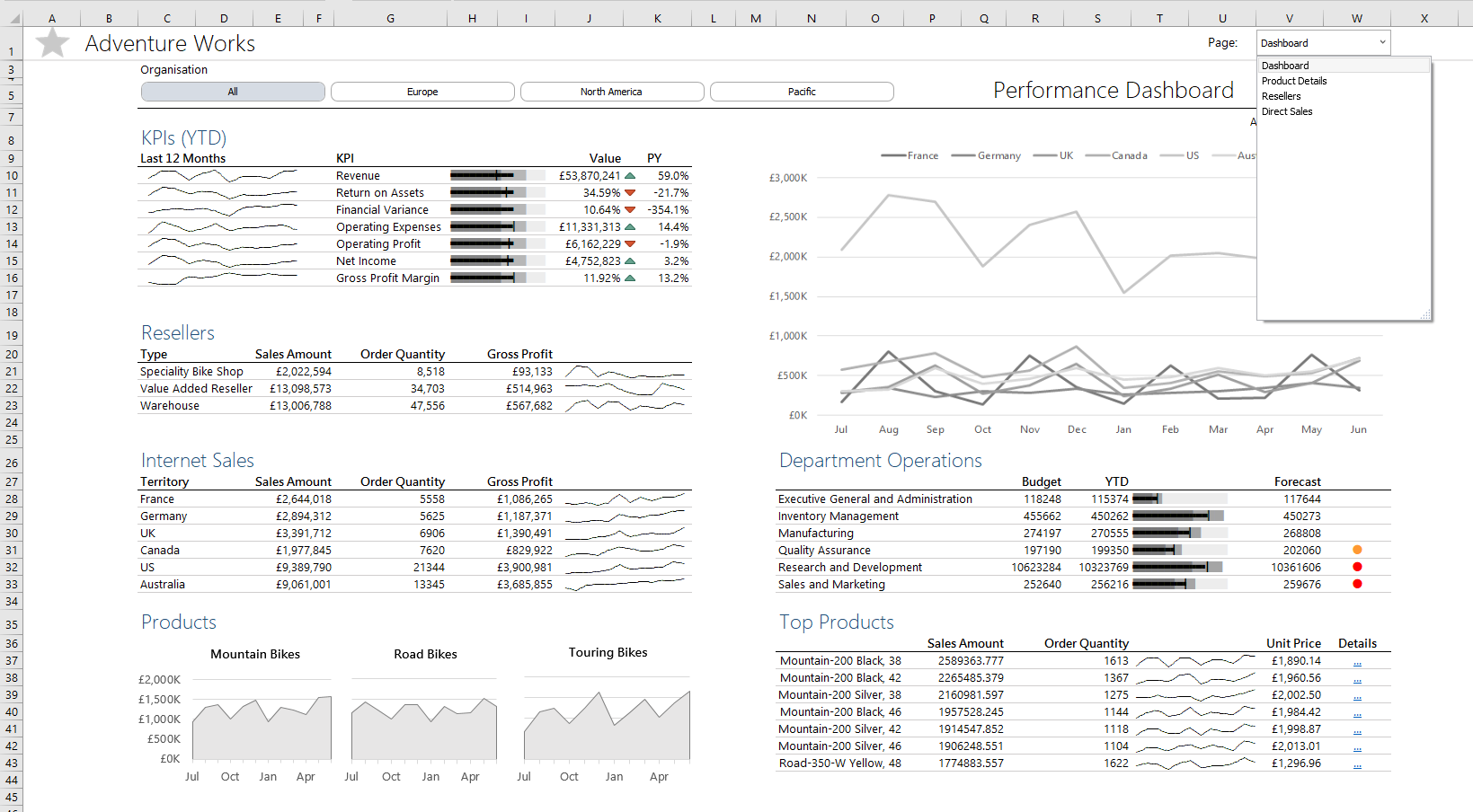Pick Direct Sales in the Page dropdown list
The image size is (1473, 812).
(x=1287, y=111)
